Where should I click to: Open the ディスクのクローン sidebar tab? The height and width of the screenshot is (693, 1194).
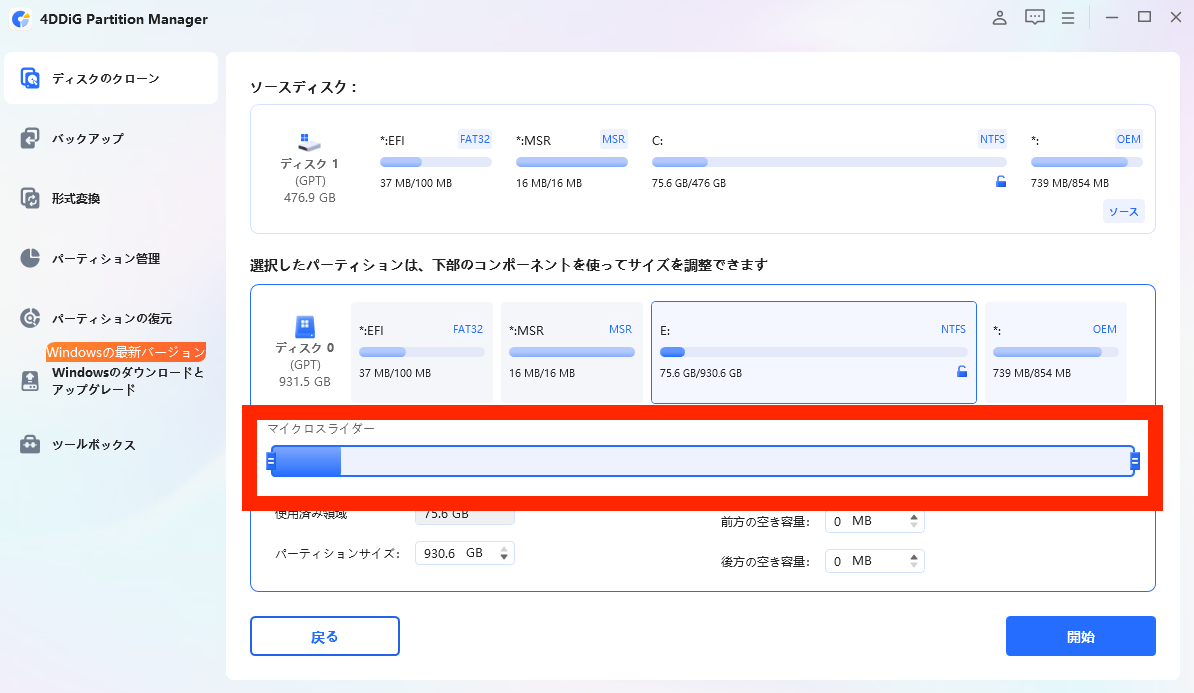[x=110, y=78]
